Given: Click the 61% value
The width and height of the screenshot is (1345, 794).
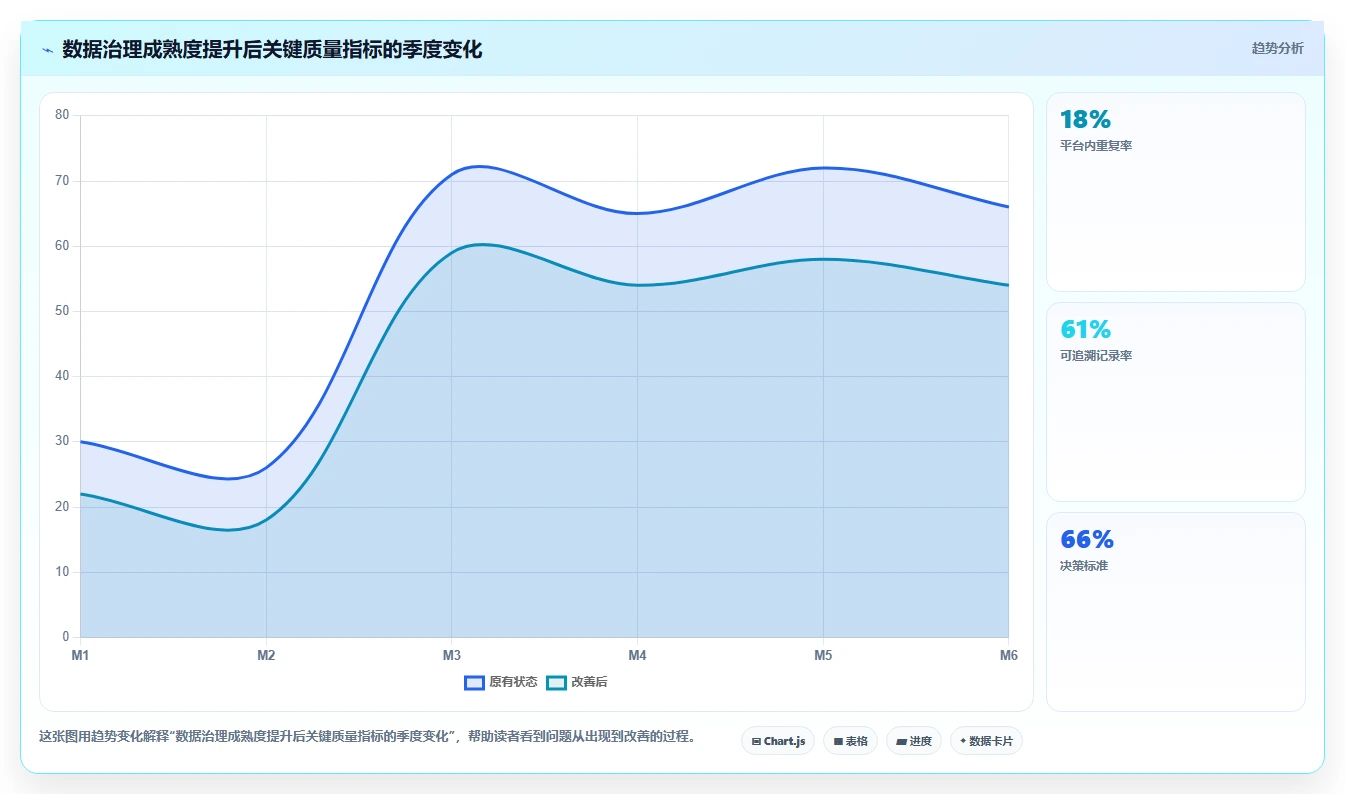Looking at the screenshot, I should 1086,330.
